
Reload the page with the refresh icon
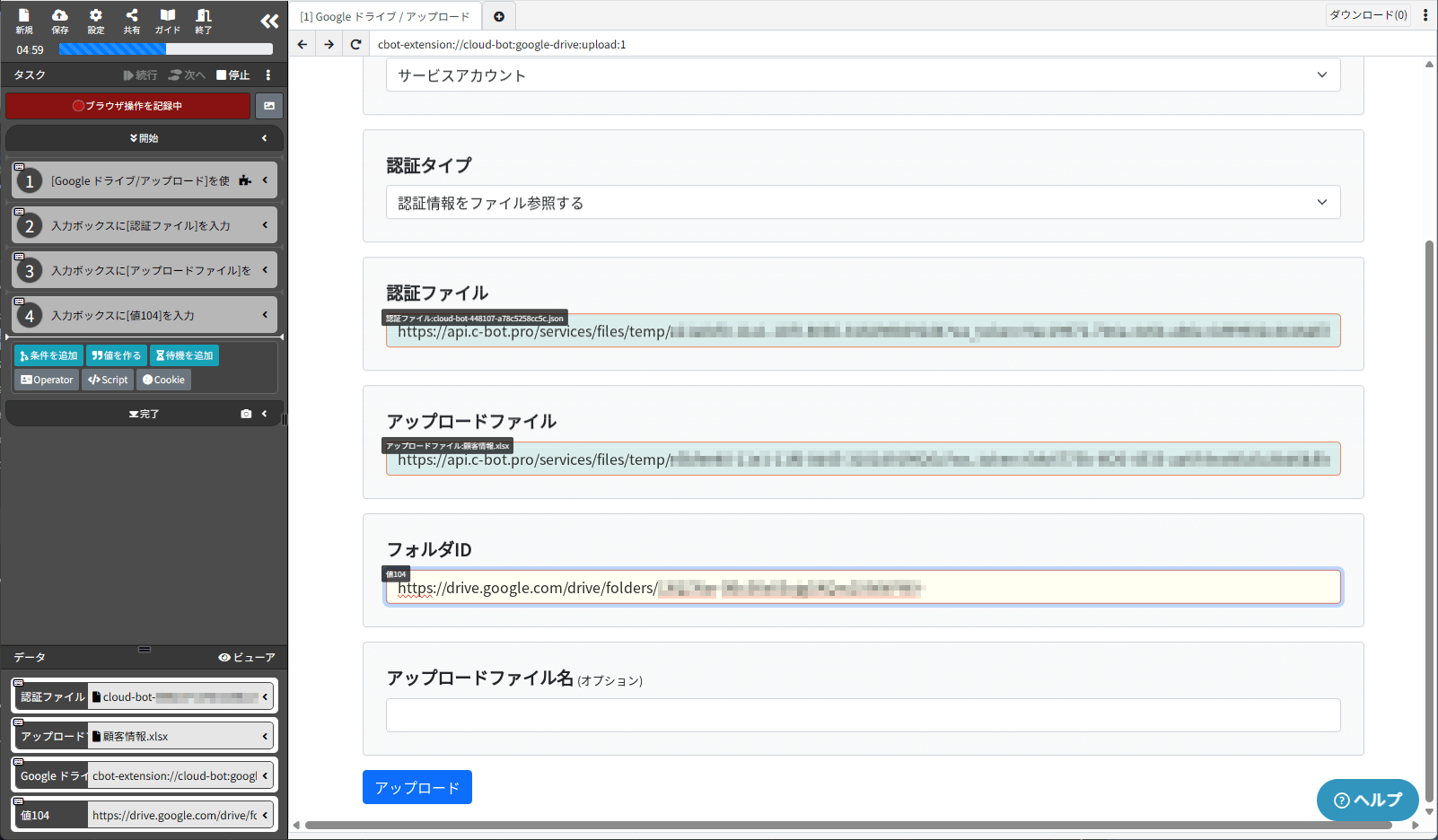[x=355, y=44]
